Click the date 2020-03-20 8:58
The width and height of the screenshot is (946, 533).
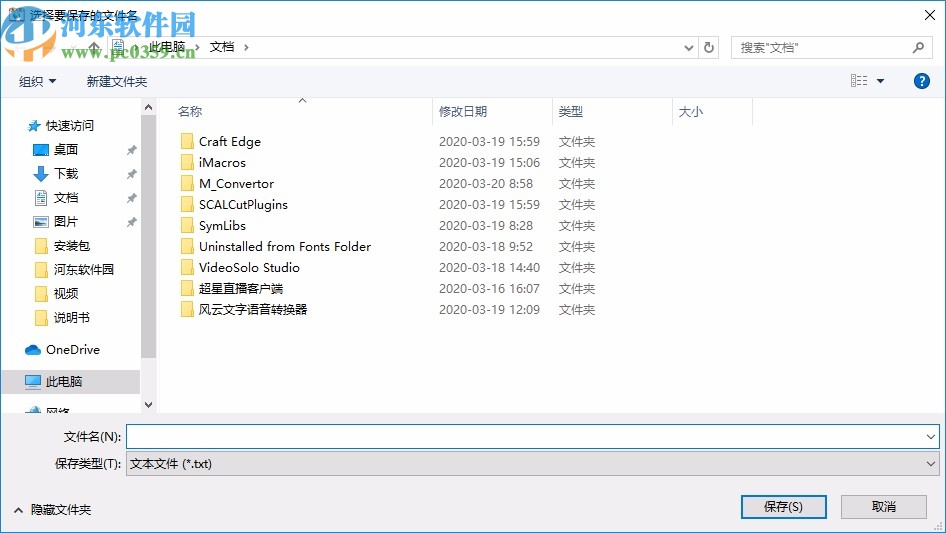click(x=486, y=184)
